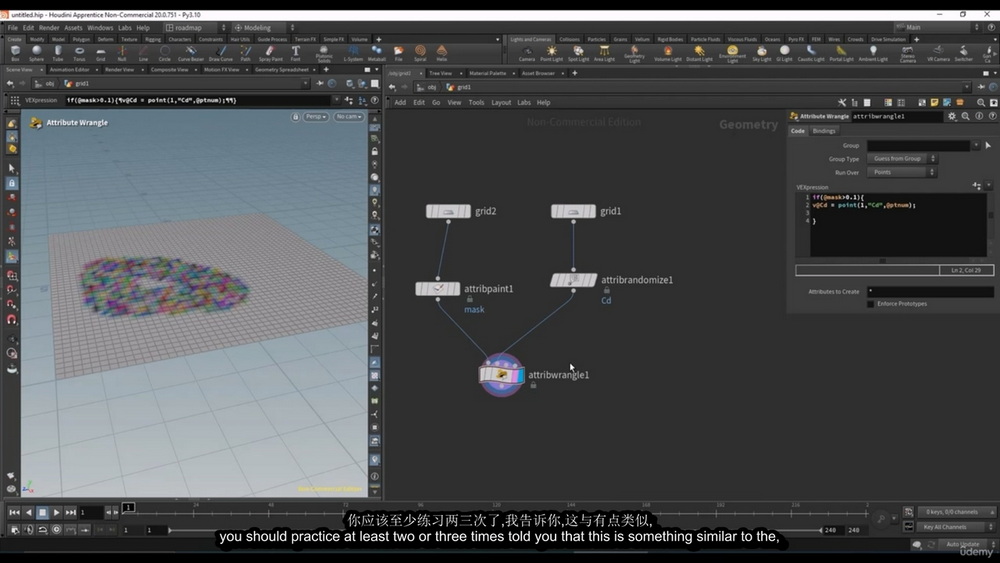This screenshot has height=563, width=1000.
Task: Open the Main take selector dropdown
Action: (936, 27)
